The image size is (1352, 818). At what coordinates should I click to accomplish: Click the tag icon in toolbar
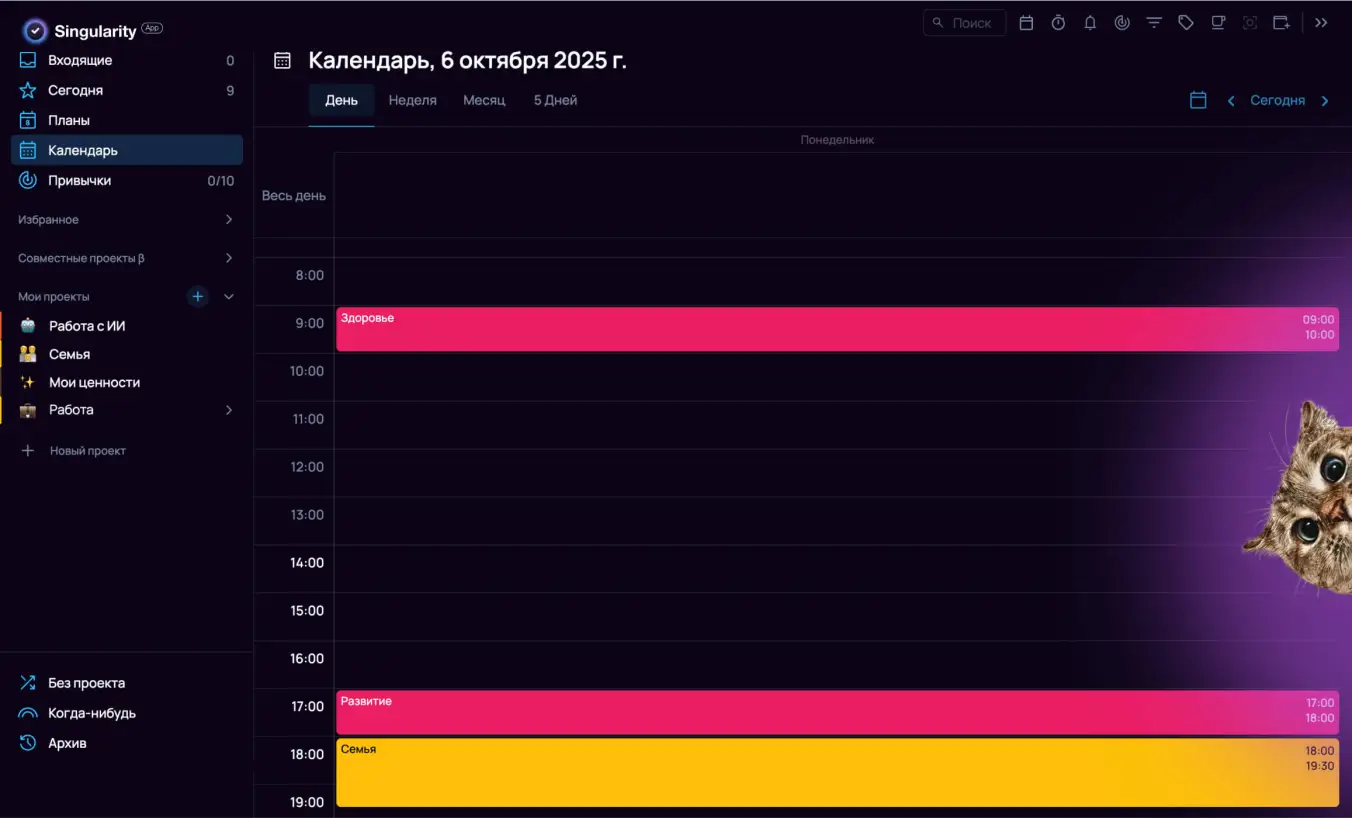tap(1186, 23)
